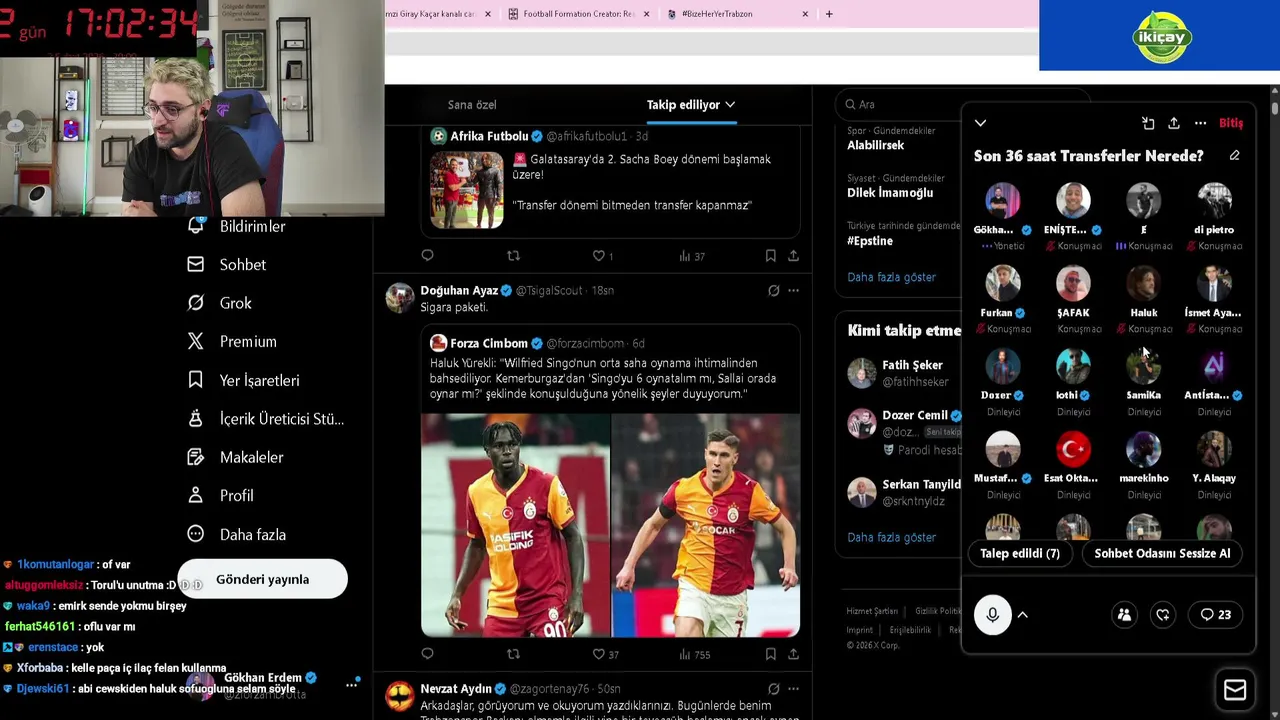Reply to the Afrika Futbolu post

[x=427, y=256]
